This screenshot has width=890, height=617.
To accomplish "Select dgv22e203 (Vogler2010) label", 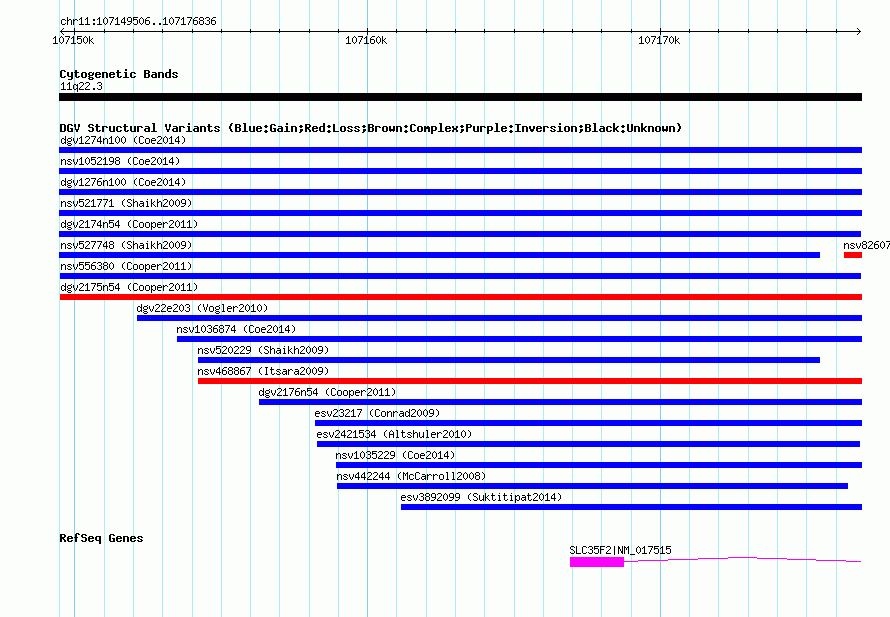I will [x=202, y=308].
